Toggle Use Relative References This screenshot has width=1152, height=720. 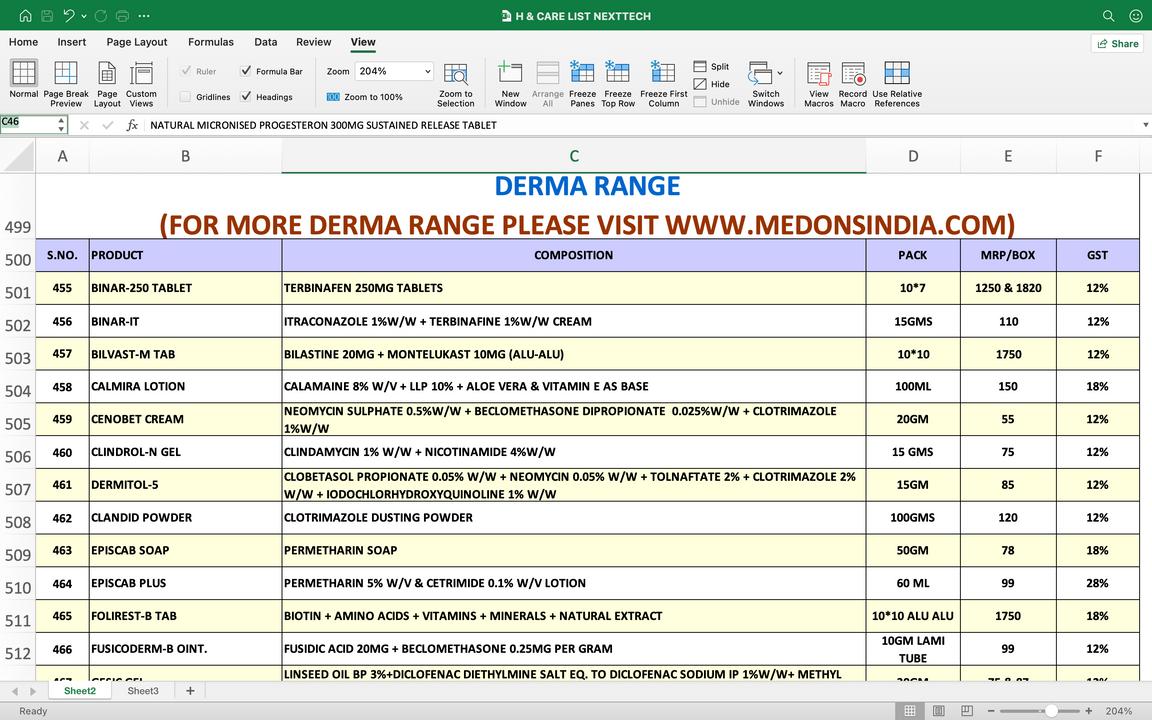pos(897,84)
